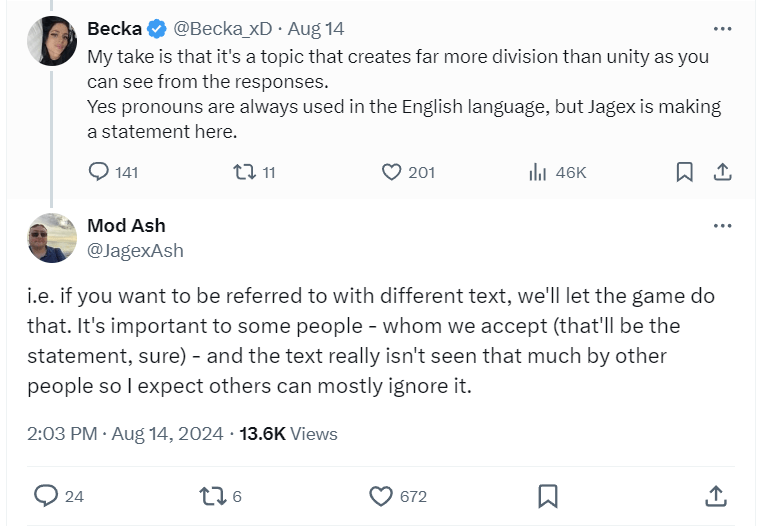Image resolution: width=764 pixels, height=526 pixels.
Task: Like Becka's tweet
Action: click(x=392, y=172)
